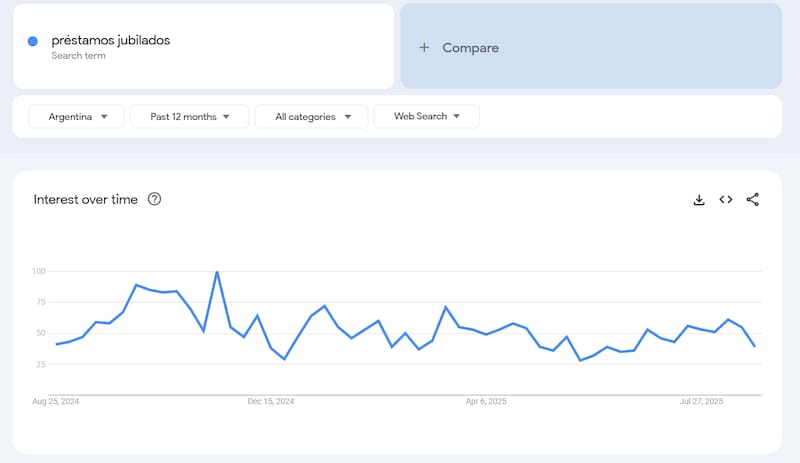Click caret arrow next to Web Search

pyautogui.click(x=457, y=117)
